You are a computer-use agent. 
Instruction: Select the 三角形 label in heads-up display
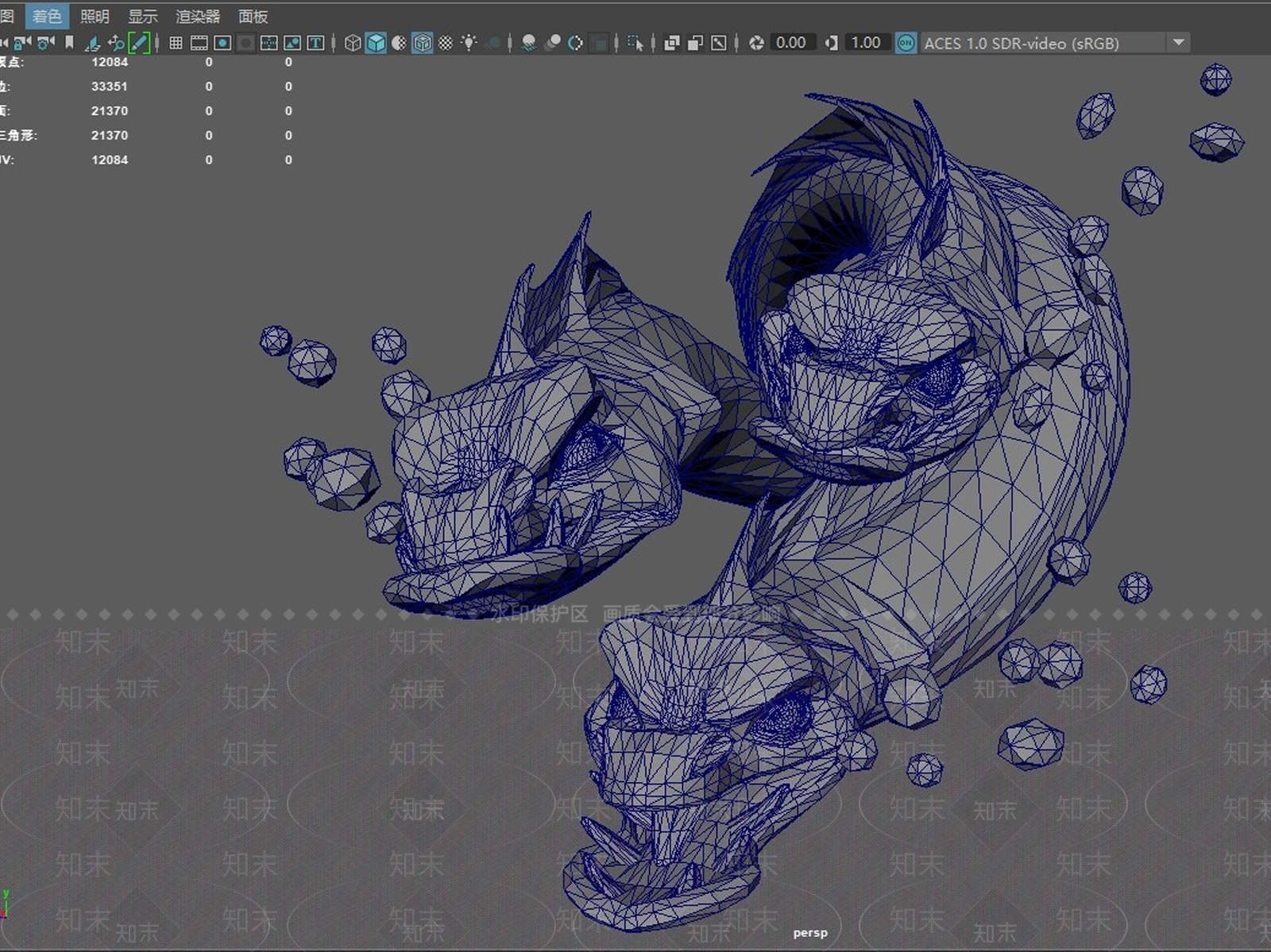(x=17, y=135)
